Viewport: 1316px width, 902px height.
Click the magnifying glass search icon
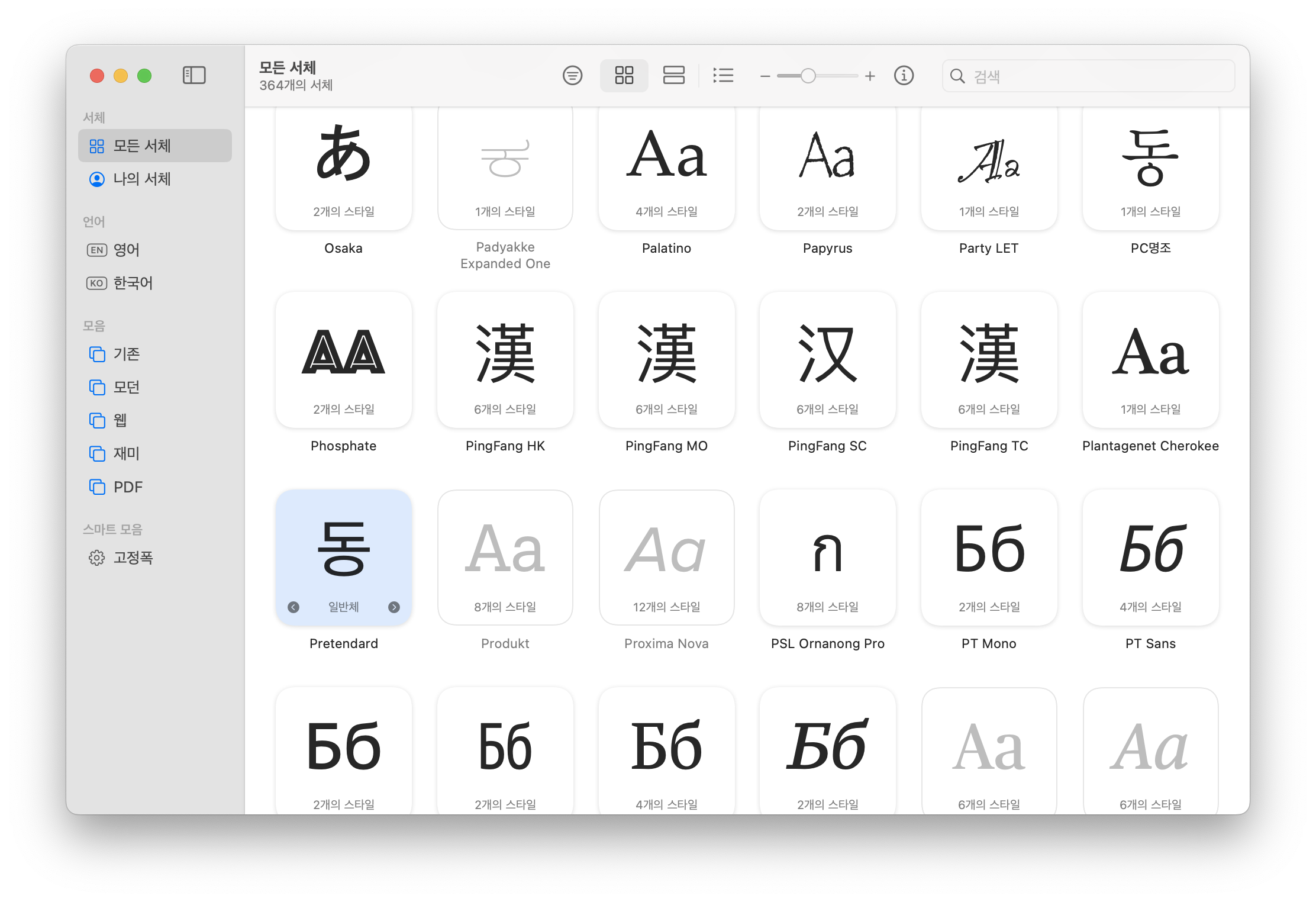click(x=957, y=76)
